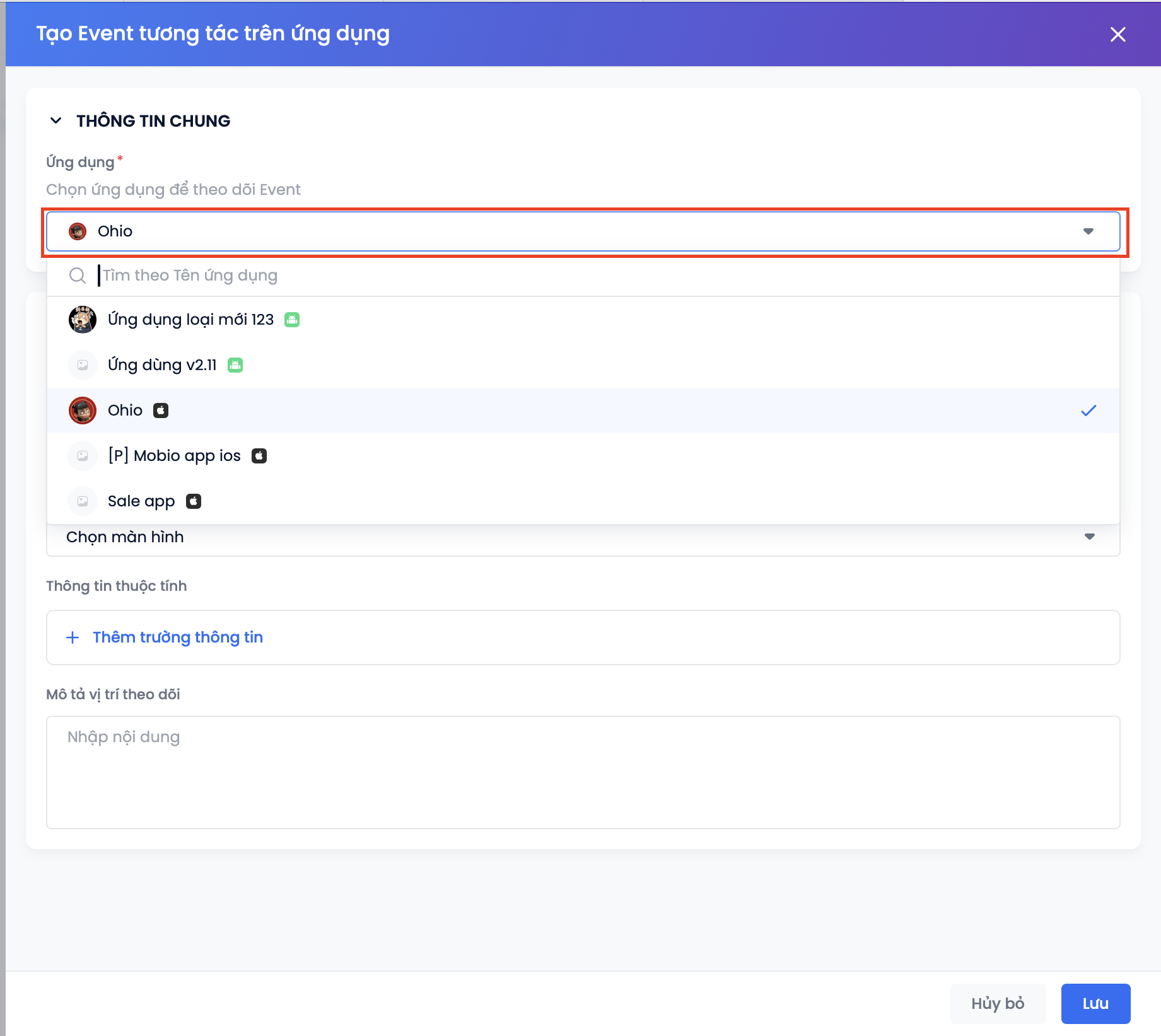
Task: Collapse the THÔNG TIN CHUNG section
Action: 56,120
